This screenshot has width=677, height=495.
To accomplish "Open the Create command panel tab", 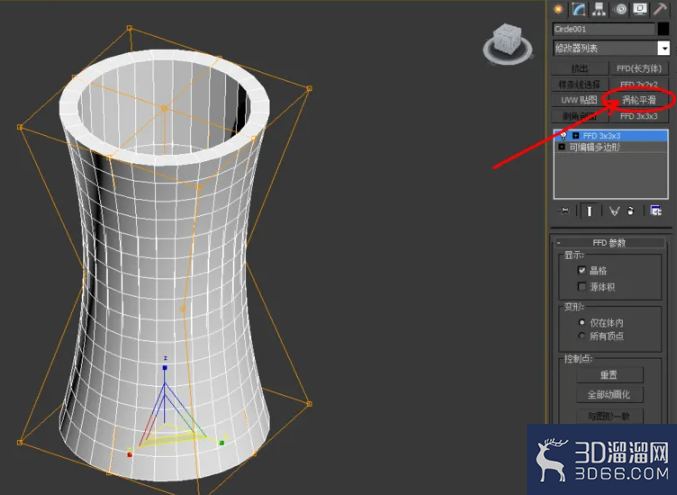I will point(559,10).
